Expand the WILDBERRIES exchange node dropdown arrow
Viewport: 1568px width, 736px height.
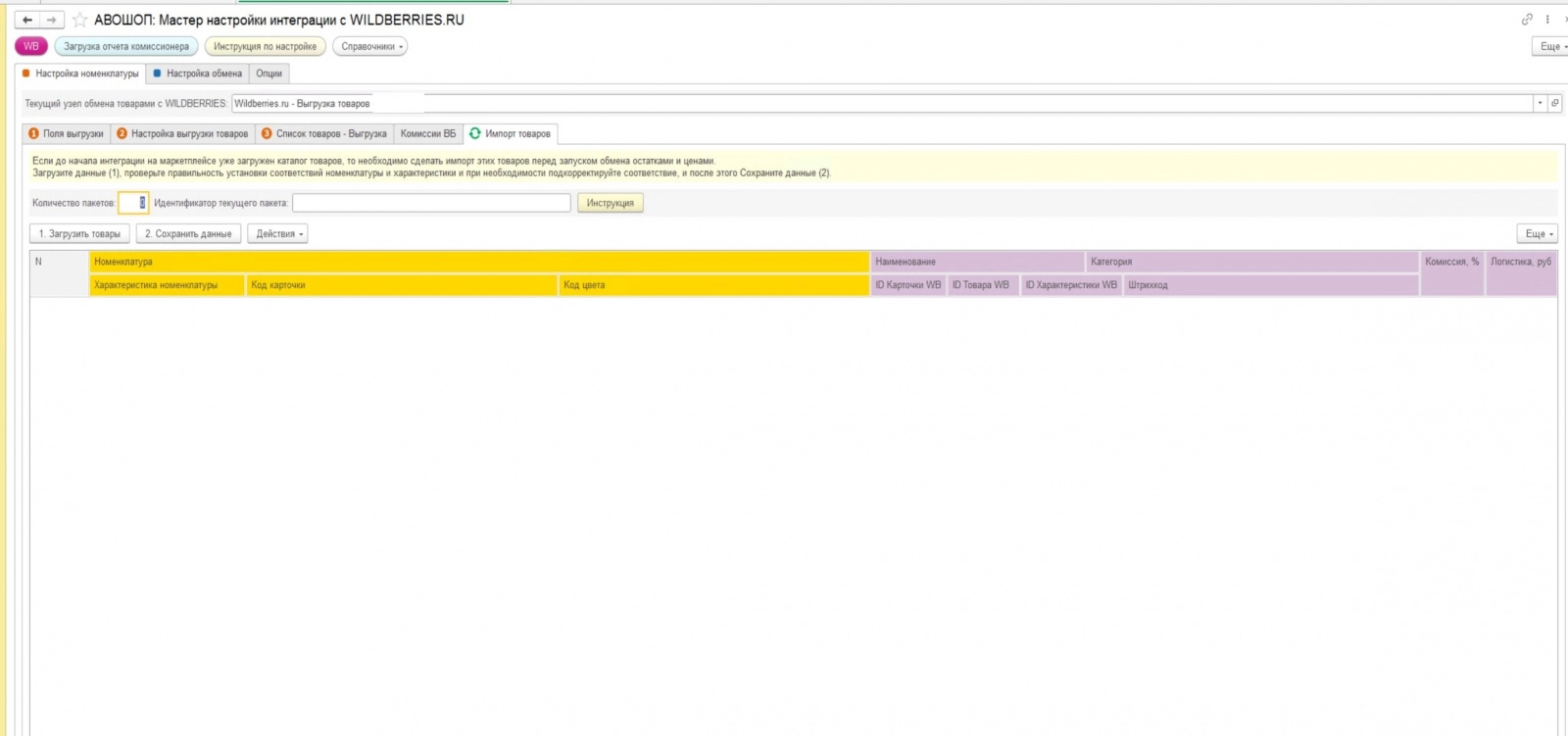point(1541,103)
